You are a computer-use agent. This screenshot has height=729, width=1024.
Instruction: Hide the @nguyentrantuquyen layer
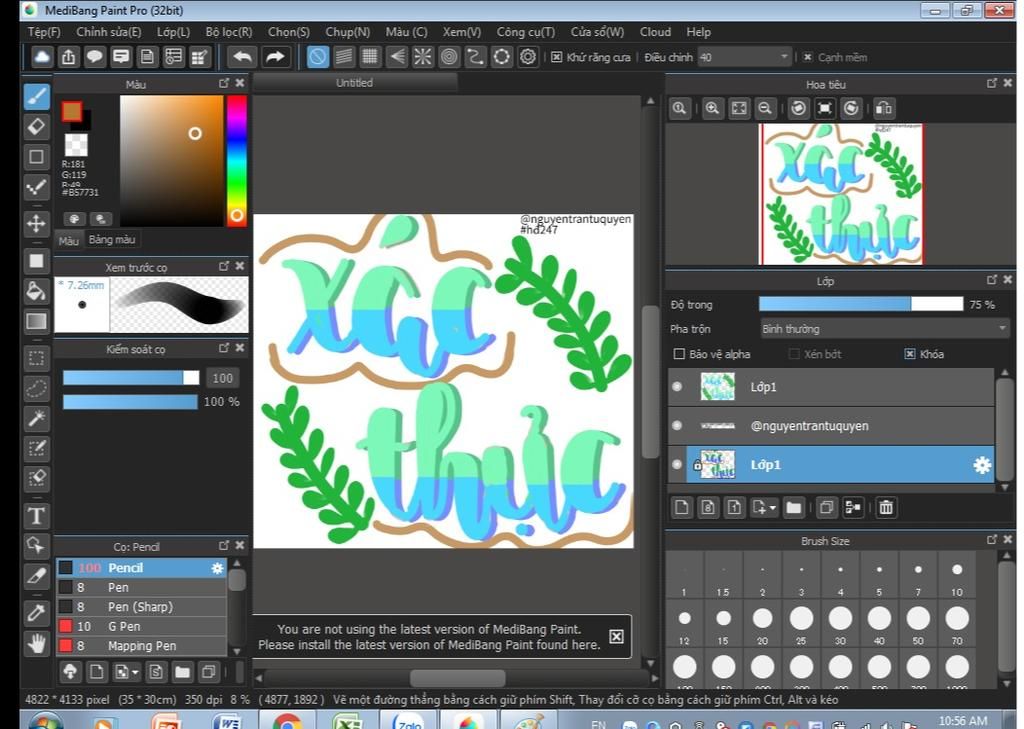coord(677,426)
